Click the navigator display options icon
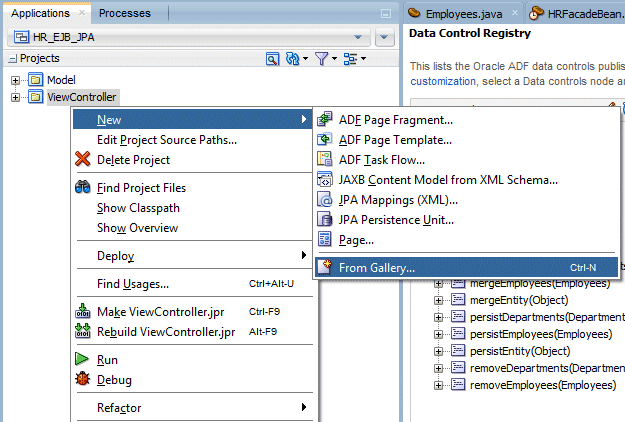The height and width of the screenshot is (422, 625). pyautogui.click(x=350, y=59)
